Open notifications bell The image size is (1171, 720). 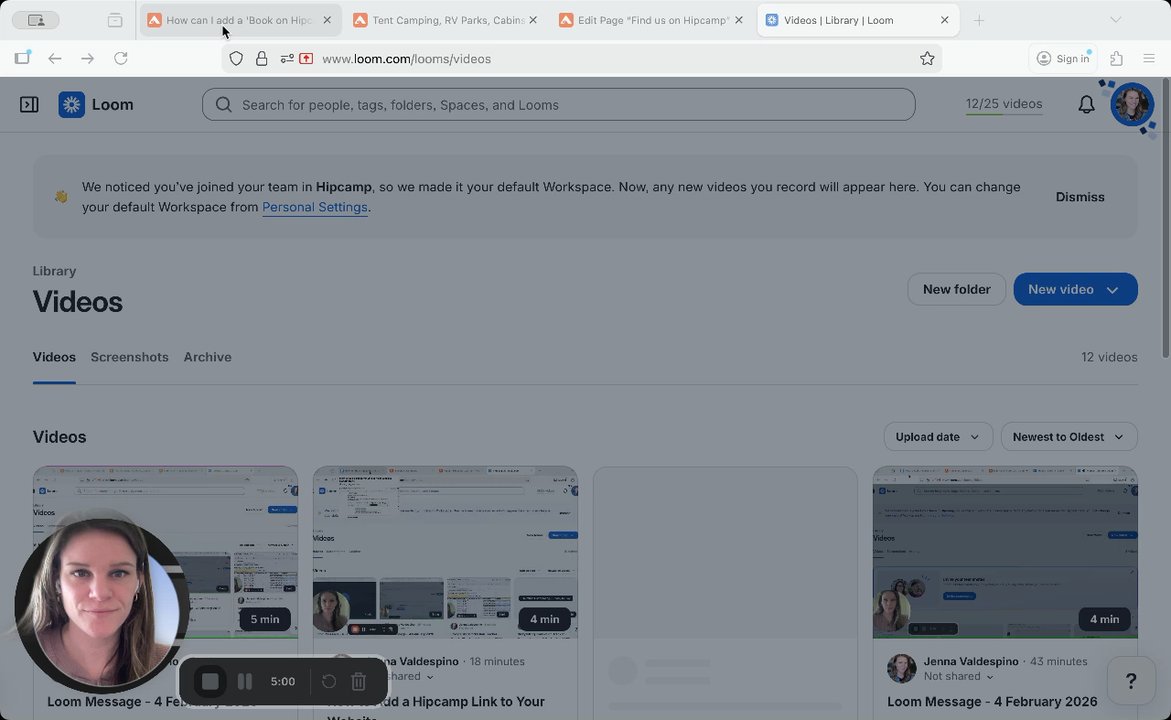tap(1086, 105)
